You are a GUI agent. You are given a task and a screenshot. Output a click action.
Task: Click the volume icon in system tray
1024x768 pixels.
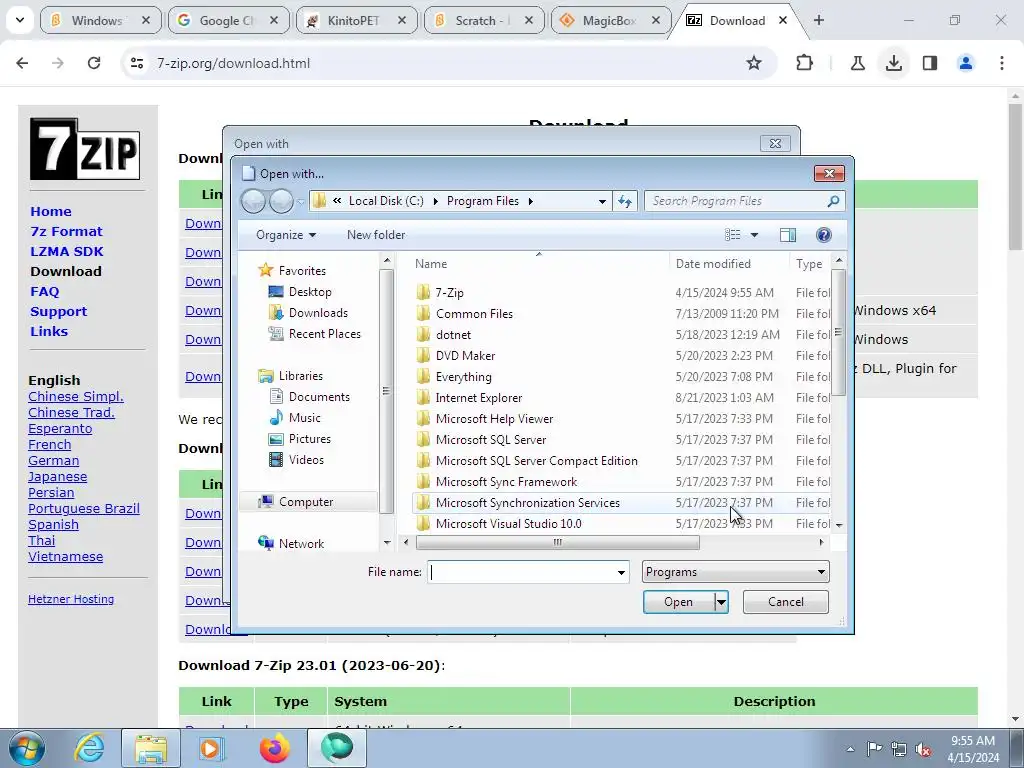(923, 750)
